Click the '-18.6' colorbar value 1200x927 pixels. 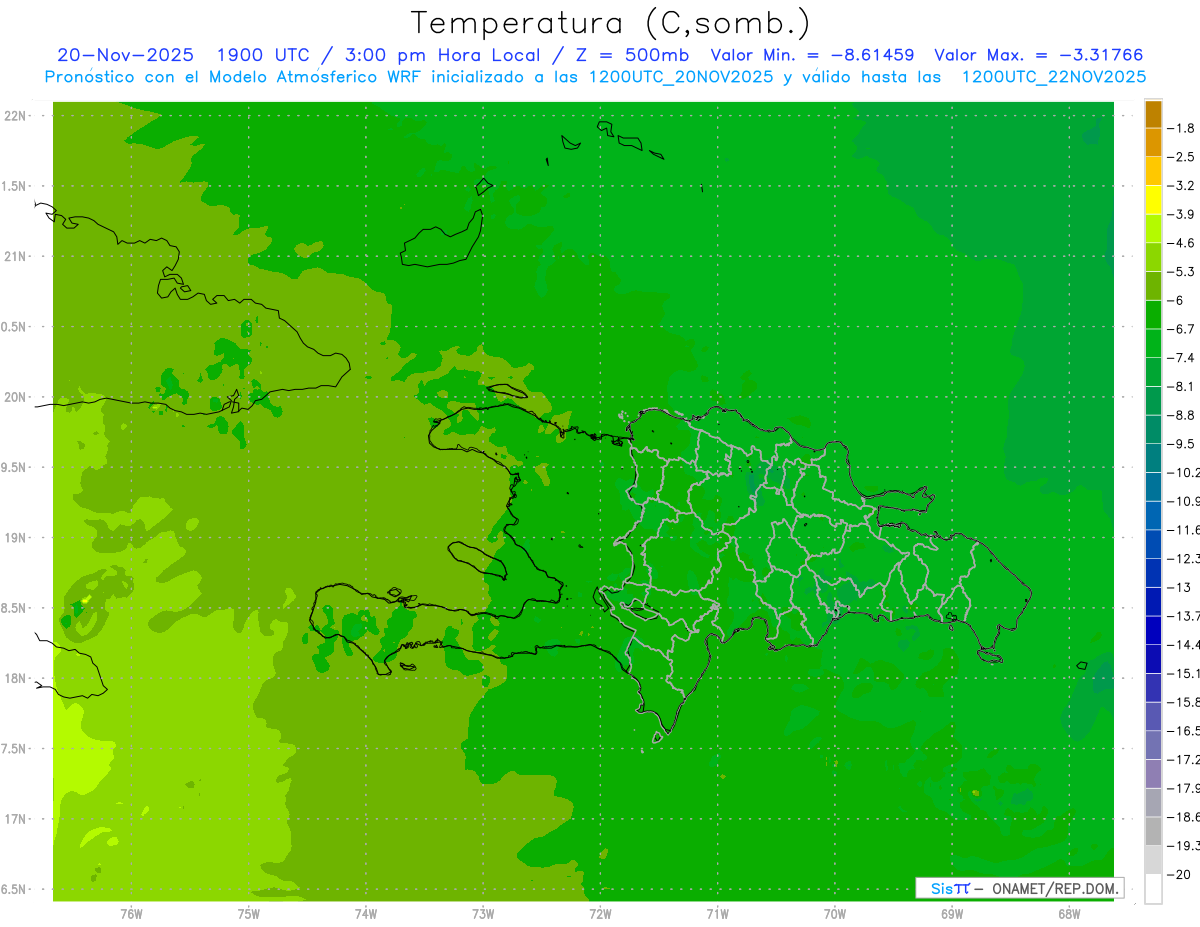pos(1184,817)
